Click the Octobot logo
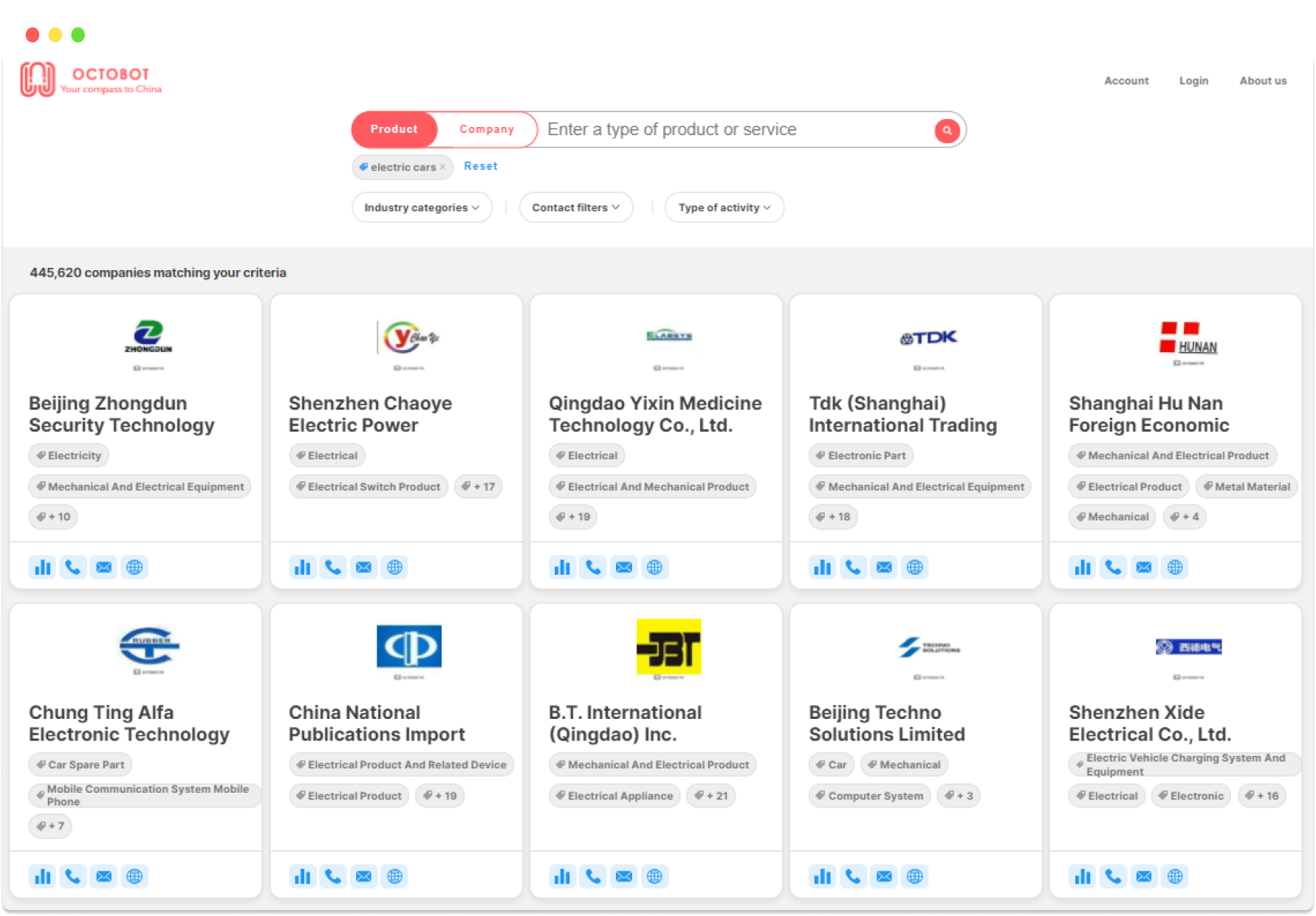The image size is (1316, 916). tap(91, 80)
